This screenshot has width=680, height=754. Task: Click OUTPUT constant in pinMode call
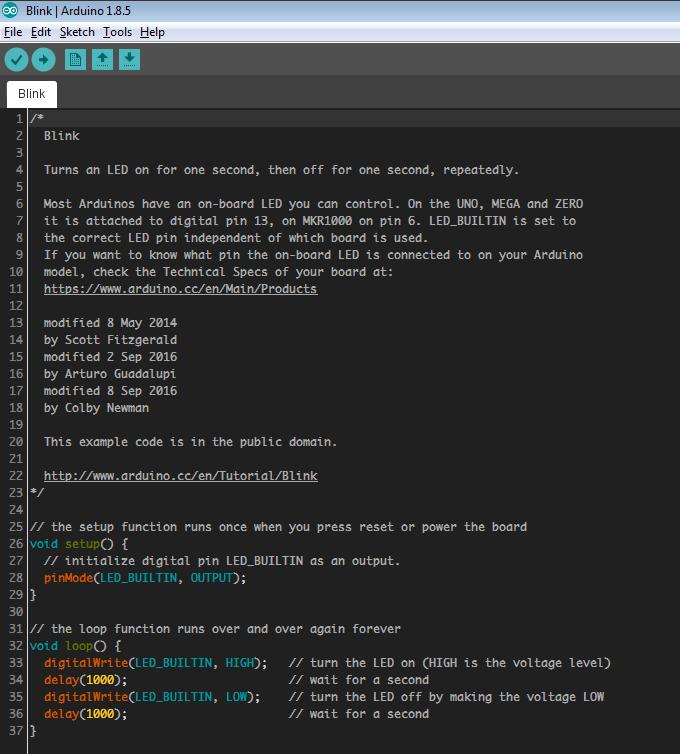(212, 578)
